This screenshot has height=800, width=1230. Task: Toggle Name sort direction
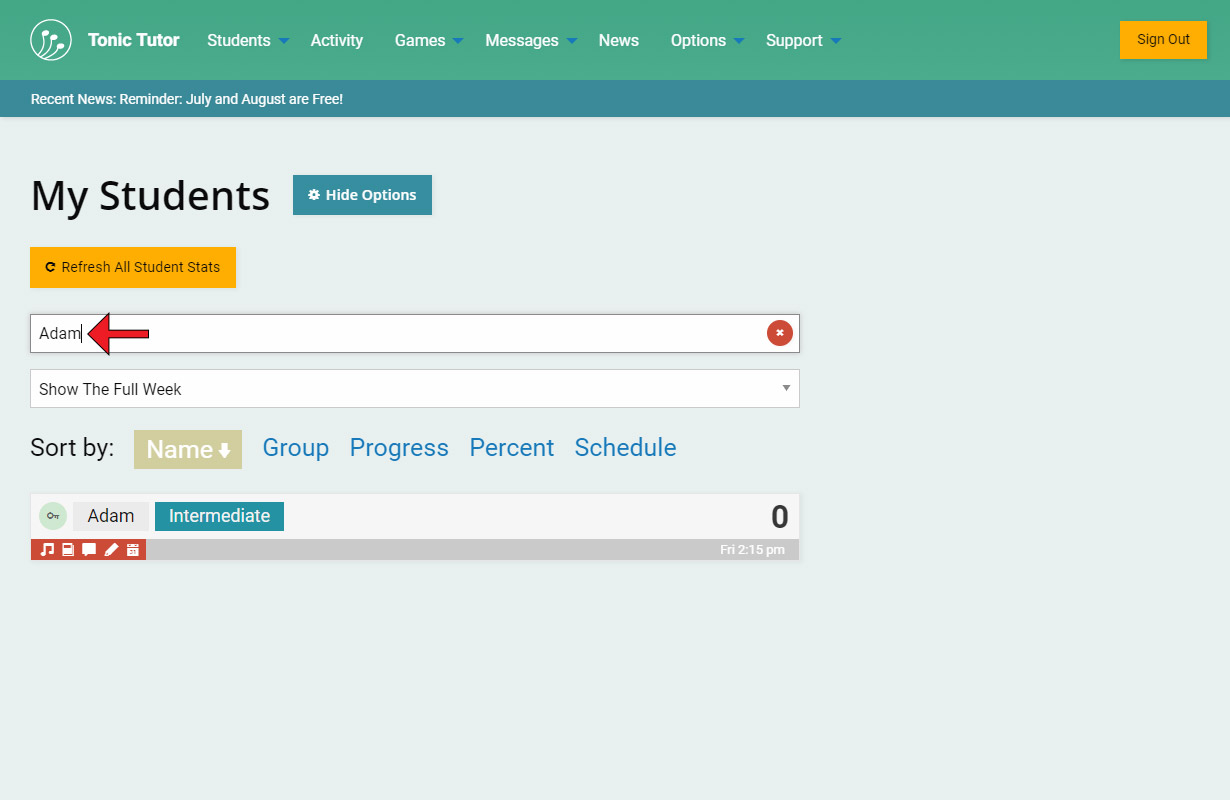pyautogui.click(x=188, y=449)
